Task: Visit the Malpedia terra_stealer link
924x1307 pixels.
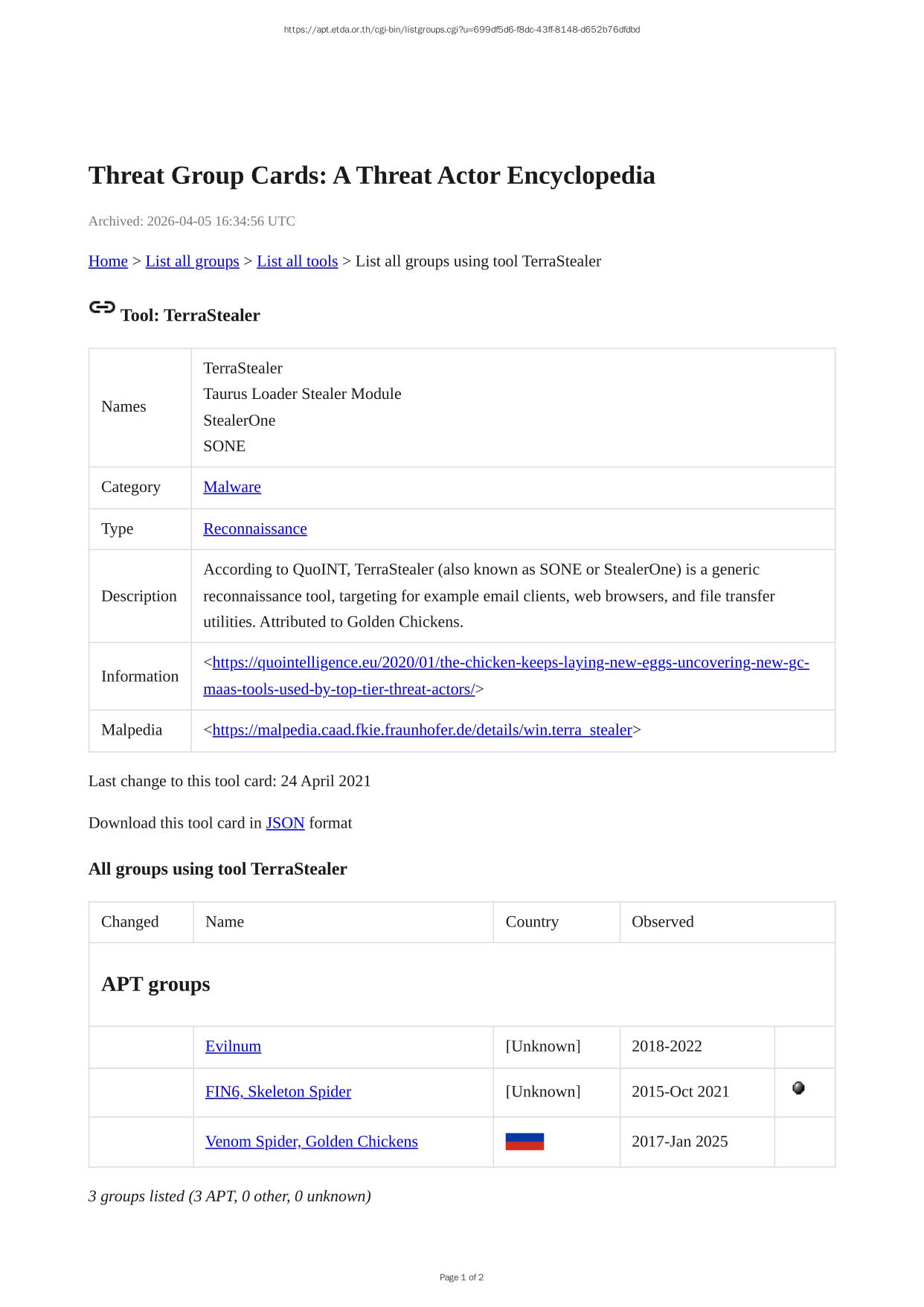Action: 422,729
